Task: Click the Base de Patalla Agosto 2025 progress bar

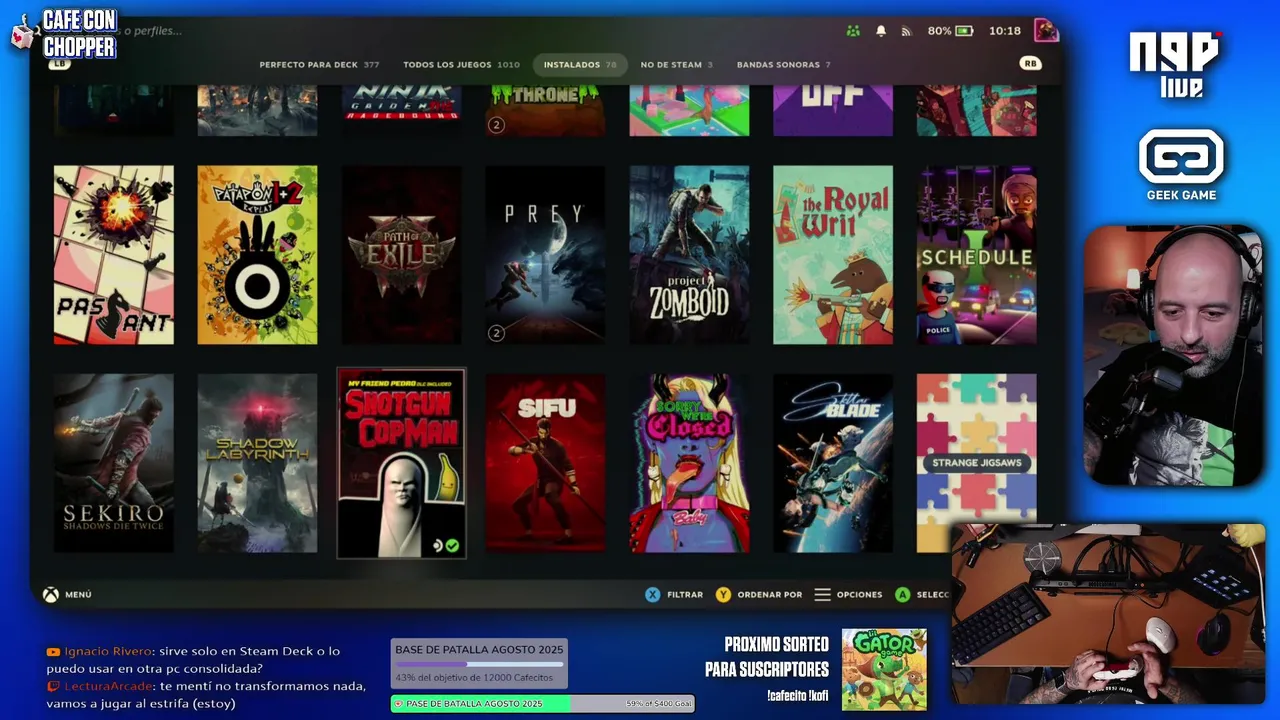Action: [479, 664]
